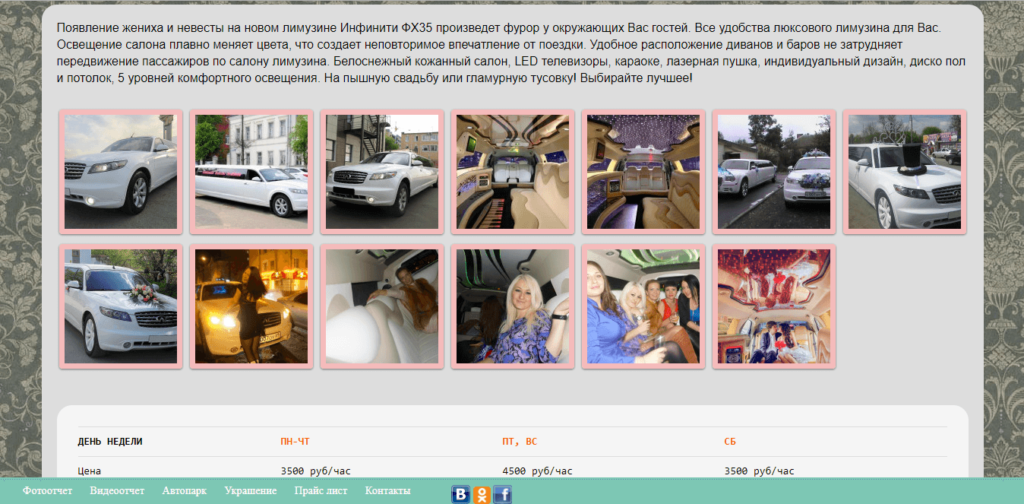Open photo of blonde woman in blue dress
Viewport: 1024px width, 504px height.
tap(513, 306)
